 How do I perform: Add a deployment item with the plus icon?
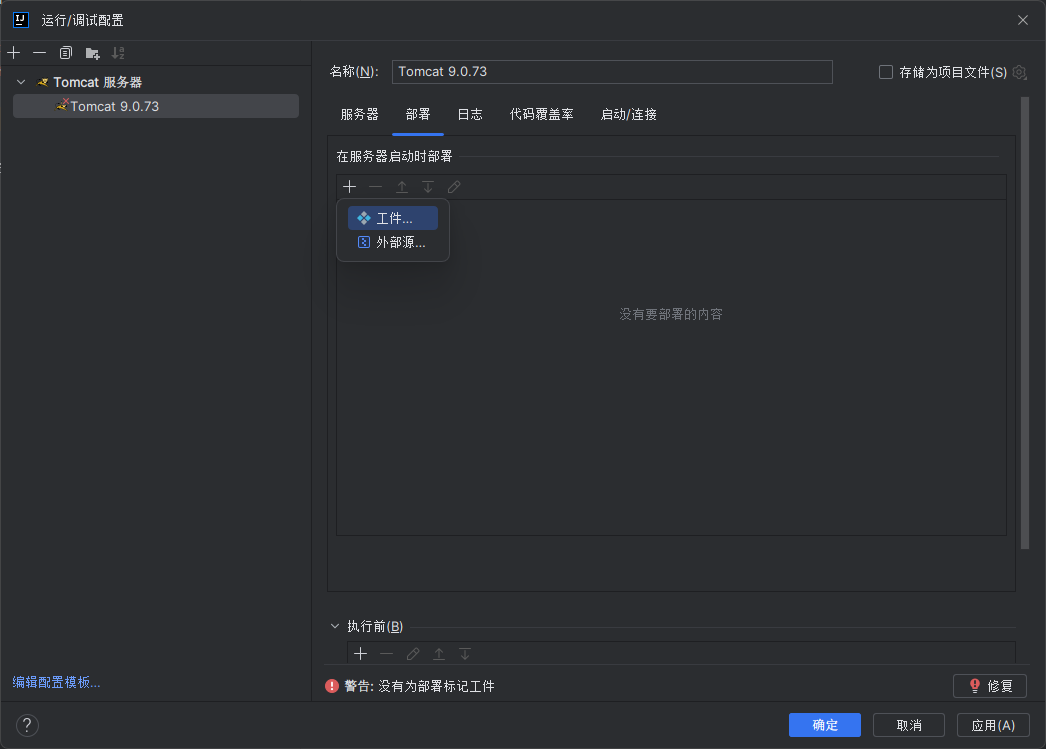tap(350, 187)
